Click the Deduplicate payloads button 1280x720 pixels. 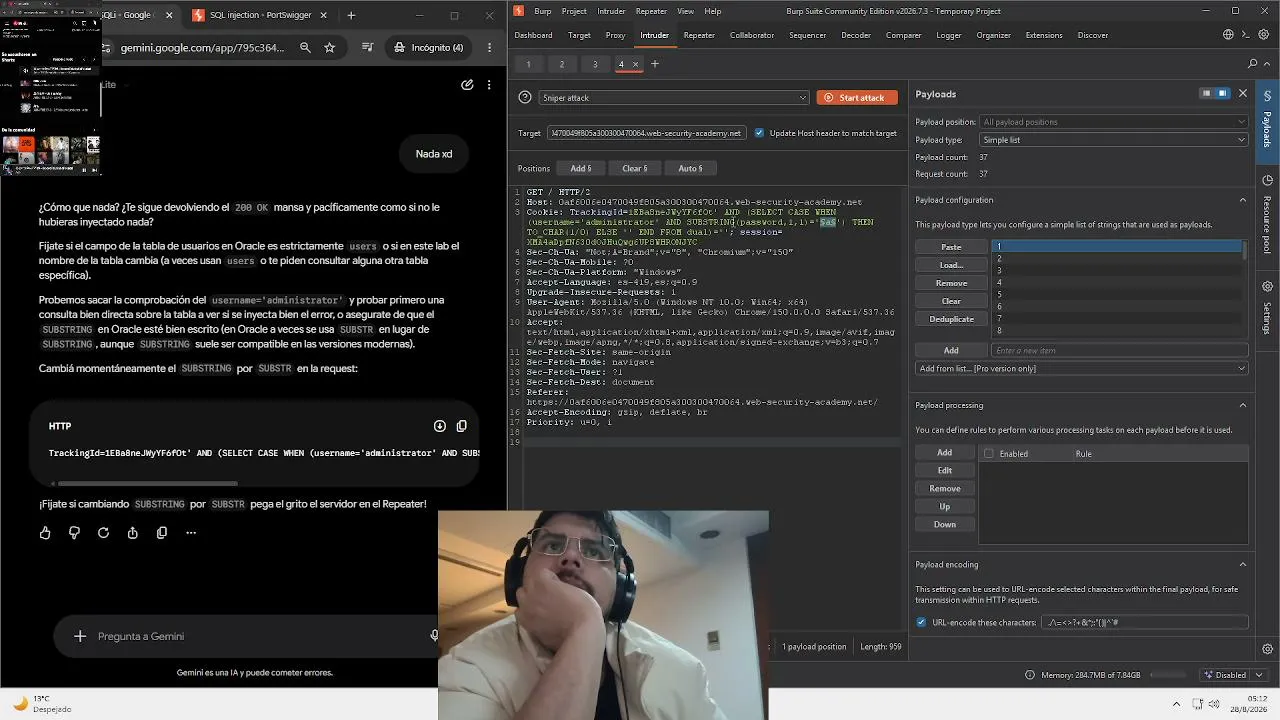point(951,319)
